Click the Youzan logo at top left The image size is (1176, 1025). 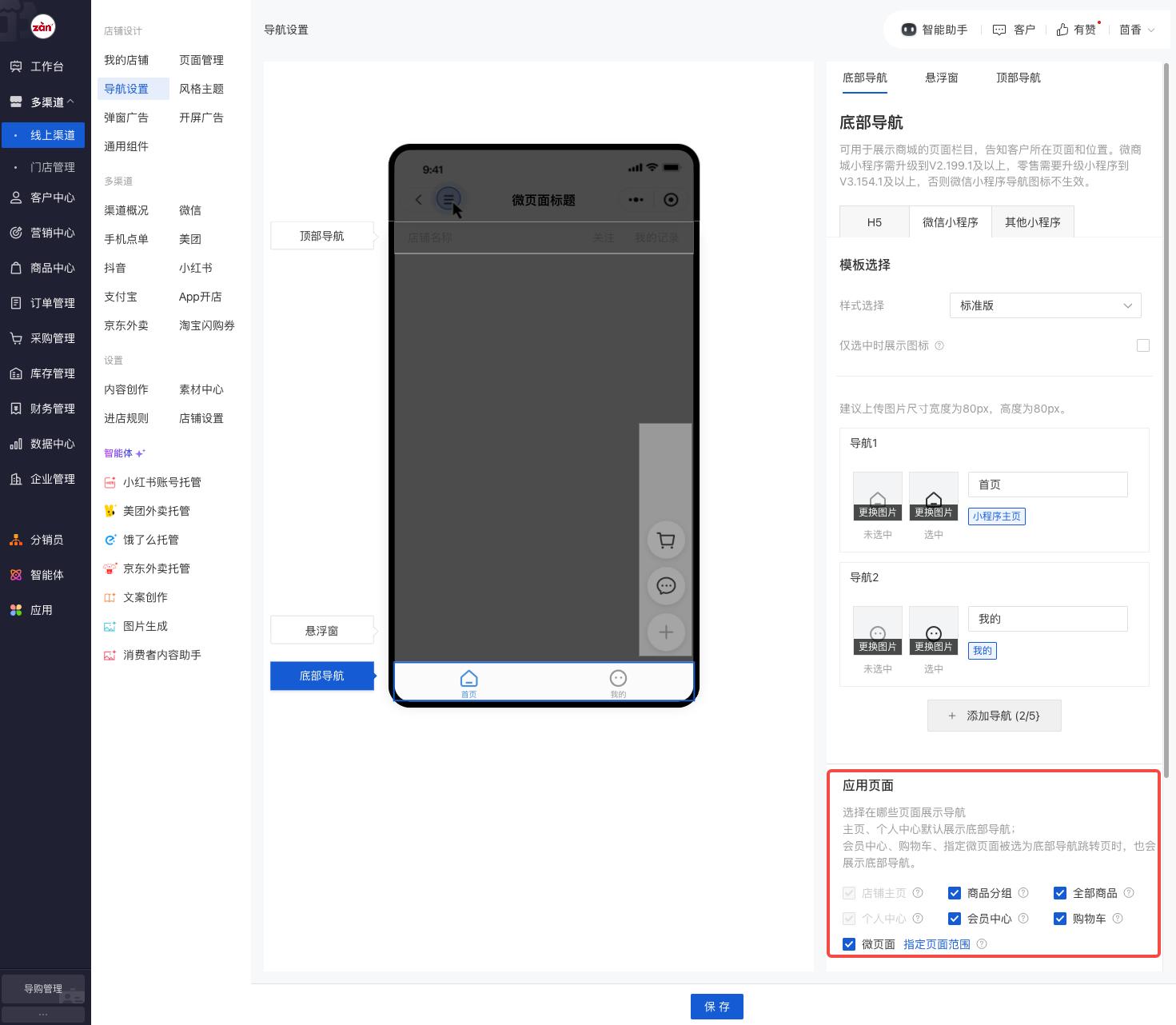pyautogui.click(x=42, y=26)
